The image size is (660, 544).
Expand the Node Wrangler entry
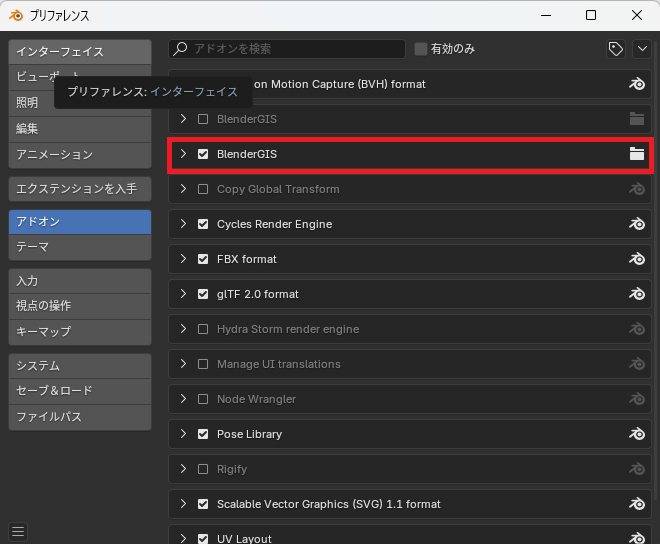tap(183, 398)
